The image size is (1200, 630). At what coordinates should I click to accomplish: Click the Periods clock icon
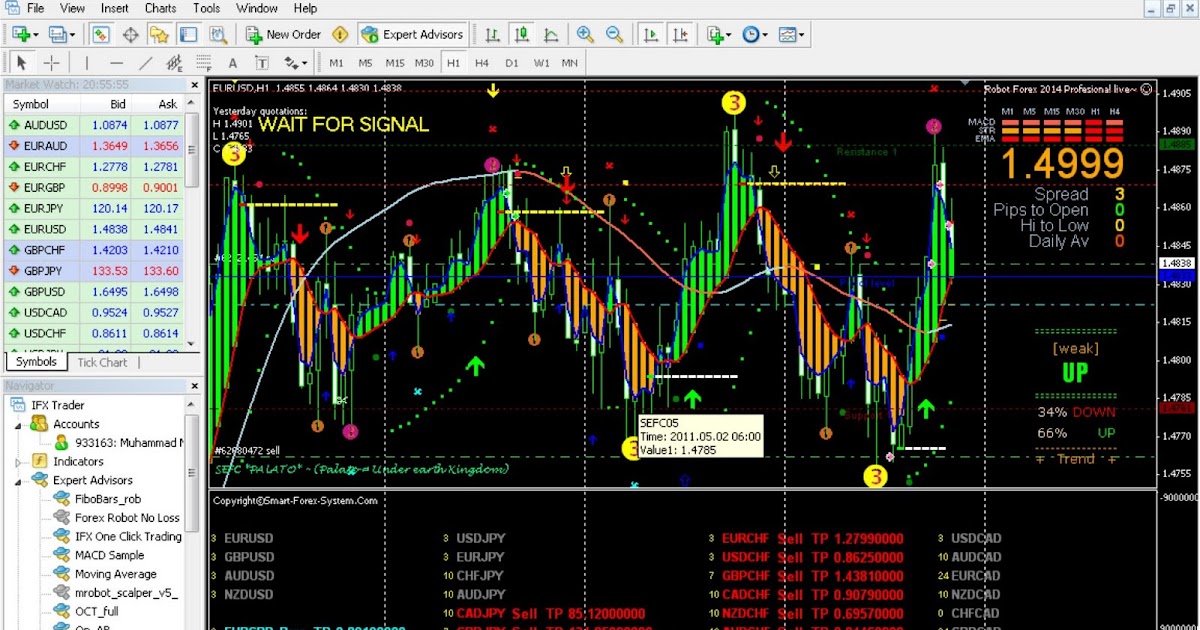click(x=751, y=35)
